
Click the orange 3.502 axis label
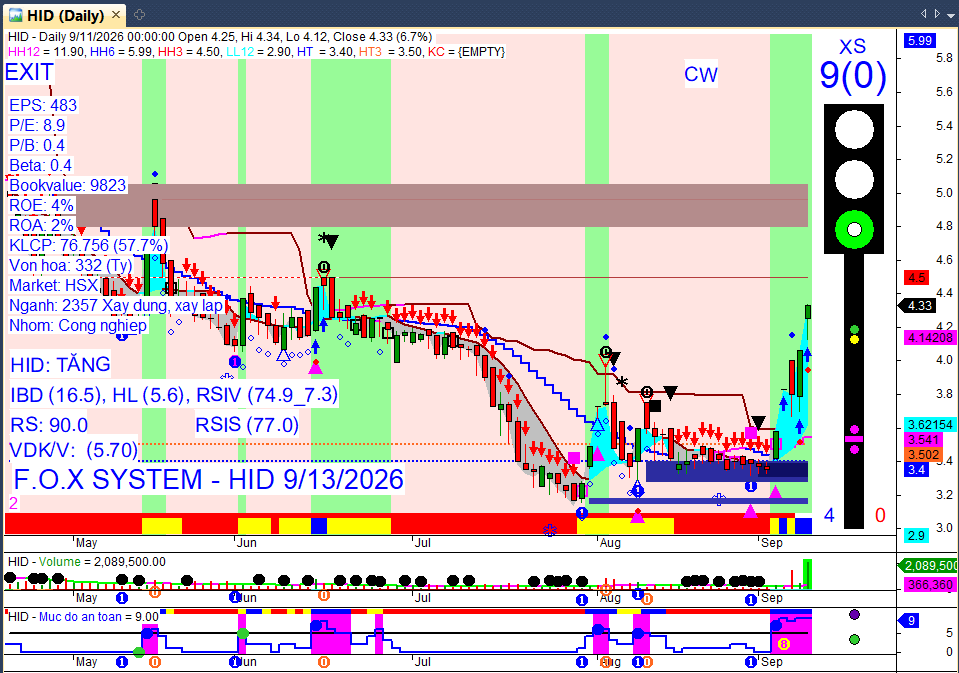923,455
